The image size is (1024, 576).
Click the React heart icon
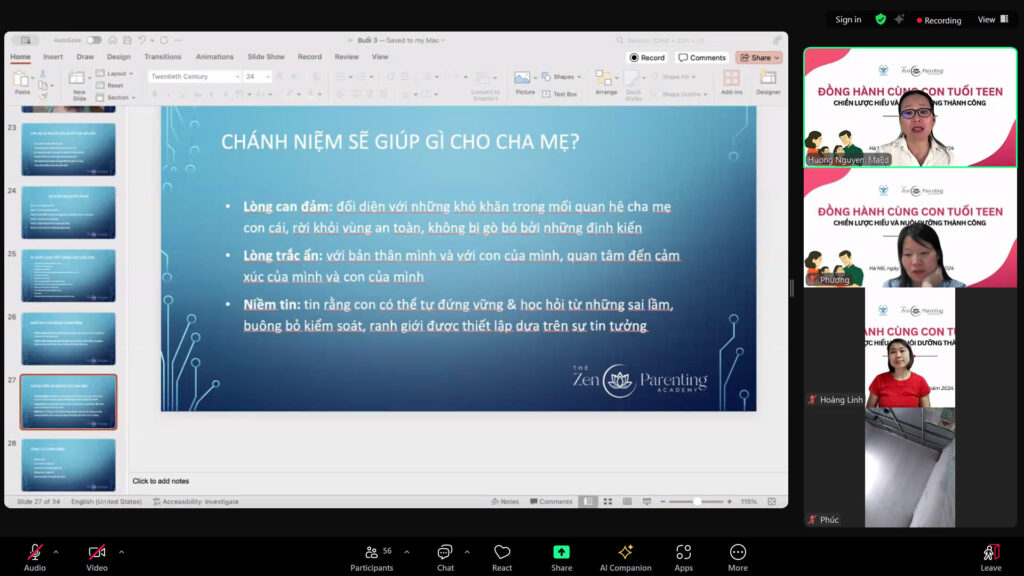click(502, 552)
